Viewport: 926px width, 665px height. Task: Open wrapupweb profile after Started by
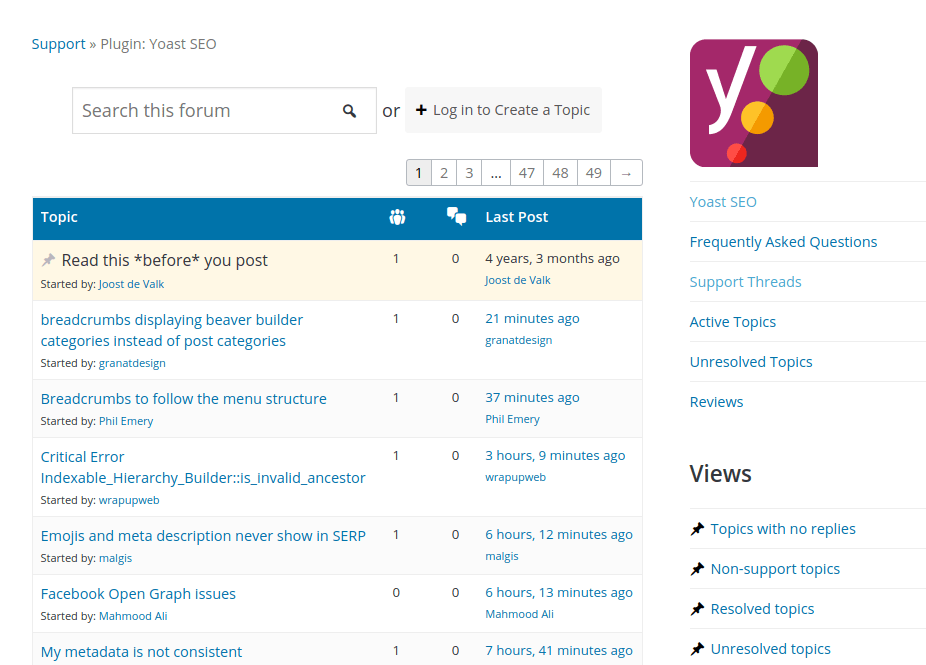point(129,500)
